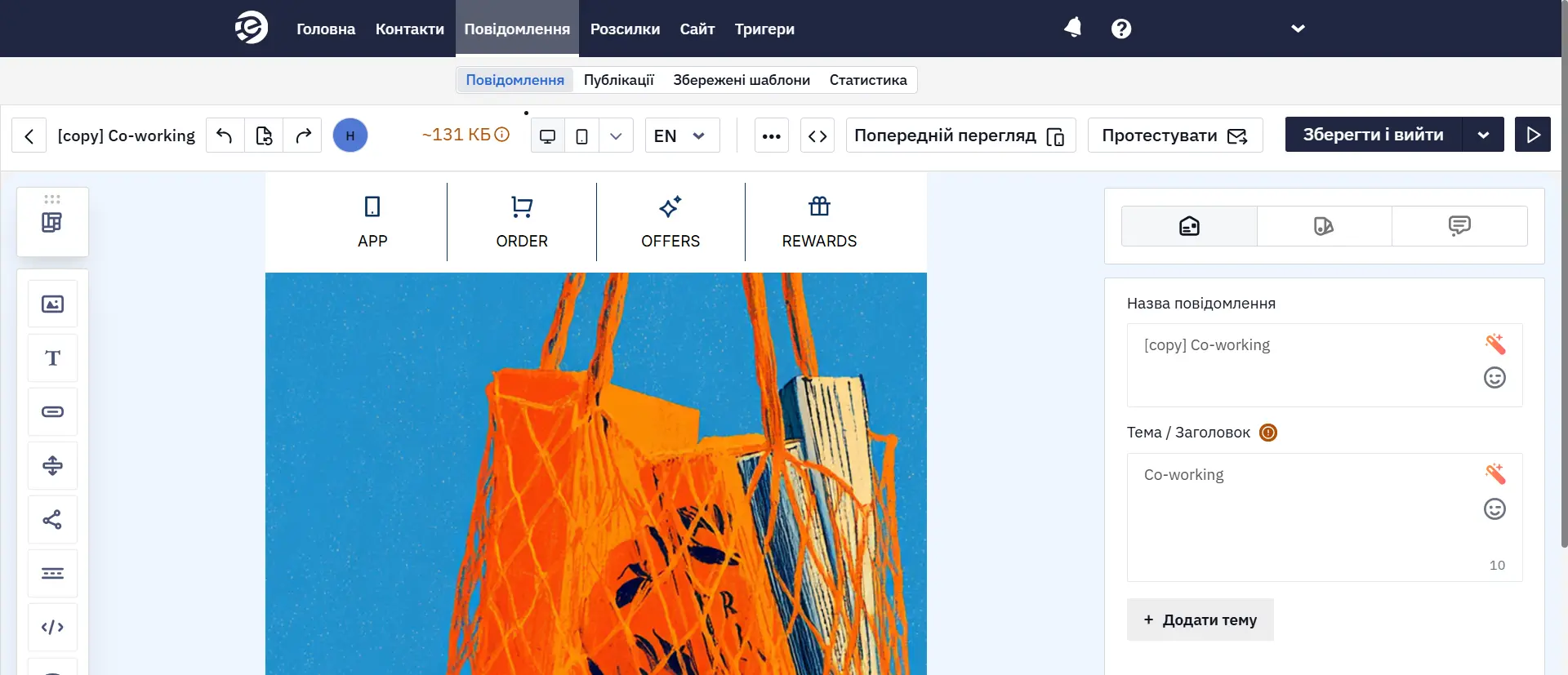Open the appearance styles panel tab
1568x675 pixels.
pyautogui.click(x=1324, y=226)
